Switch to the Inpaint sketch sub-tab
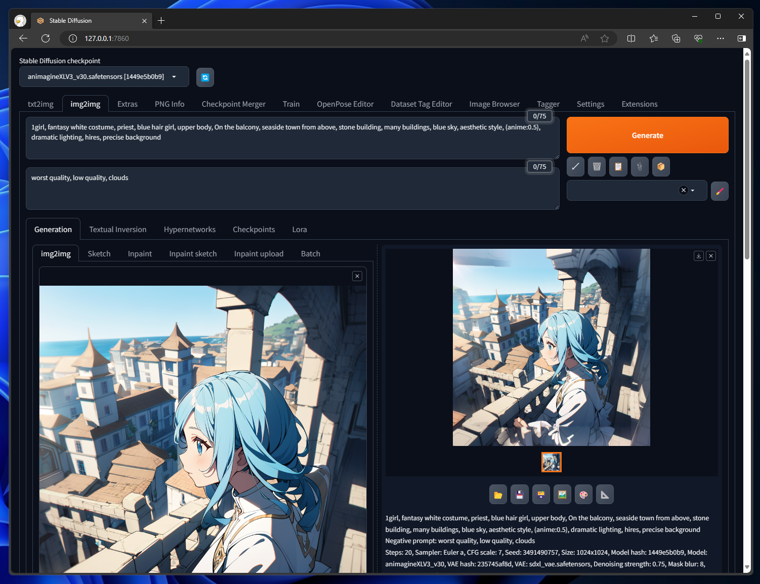The height and width of the screenshot is (584, 760). (x=193, y=254)
